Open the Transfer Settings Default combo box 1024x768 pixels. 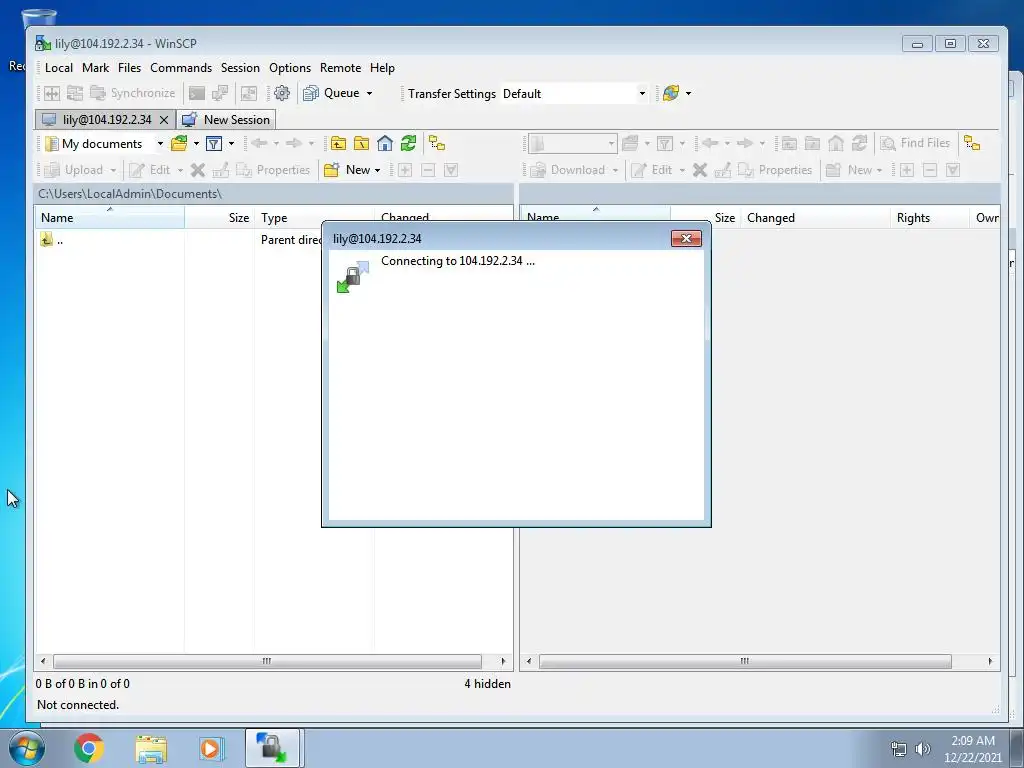tap(574, 93)
